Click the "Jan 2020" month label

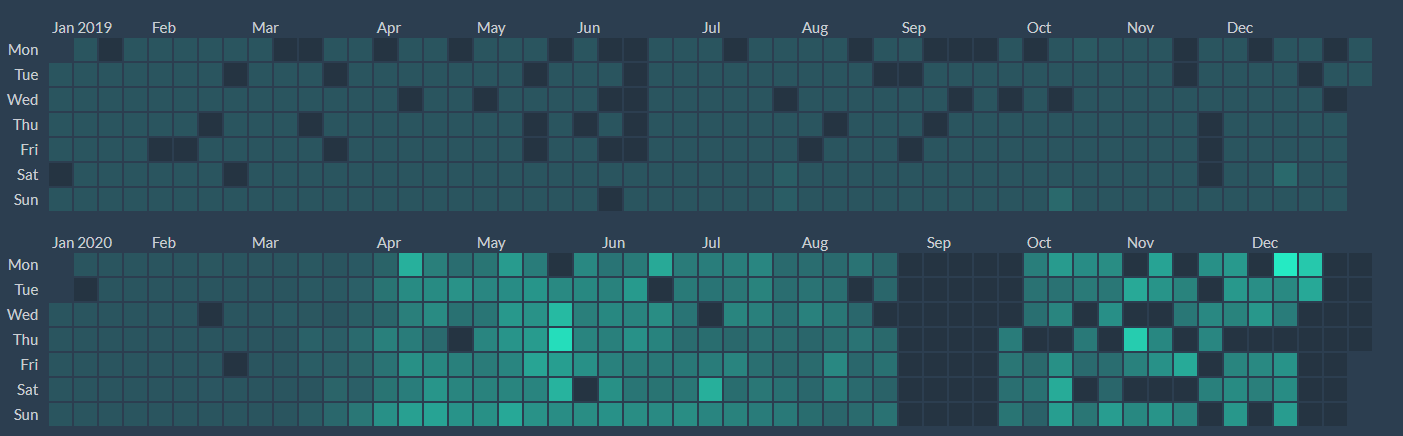[81, 243]
